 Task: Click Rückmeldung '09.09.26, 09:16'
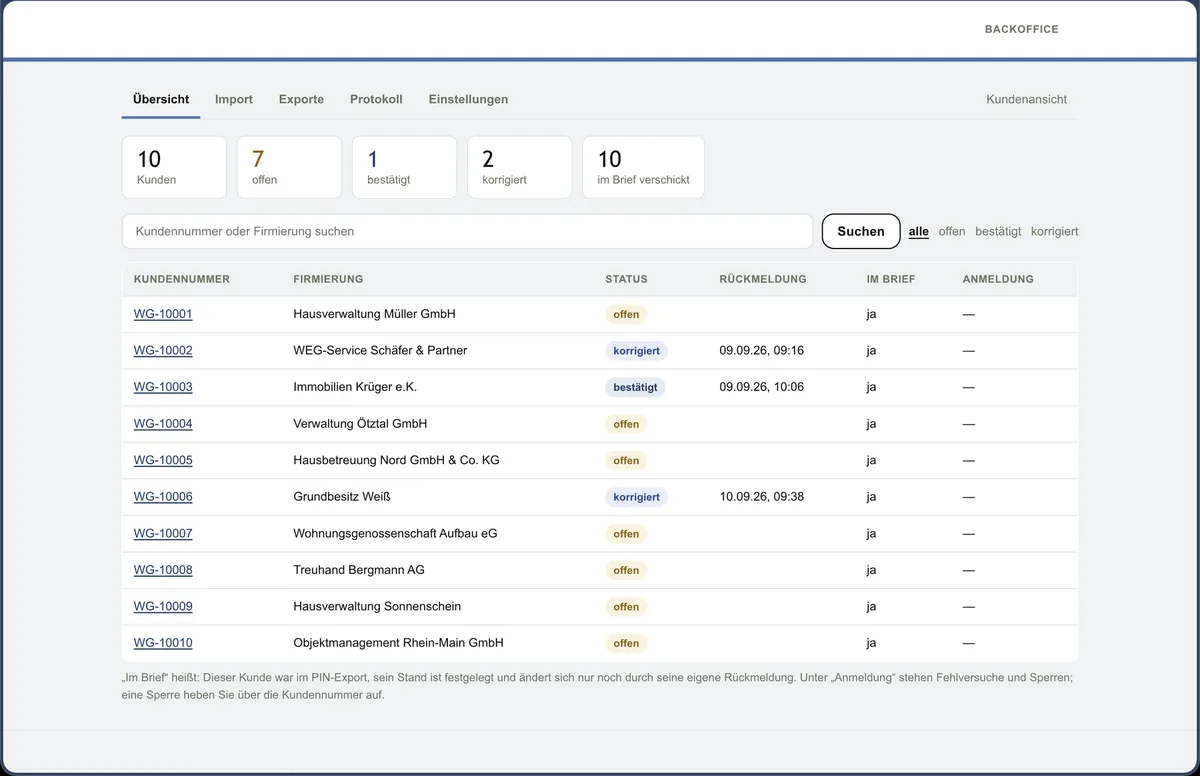pos(761,350)
